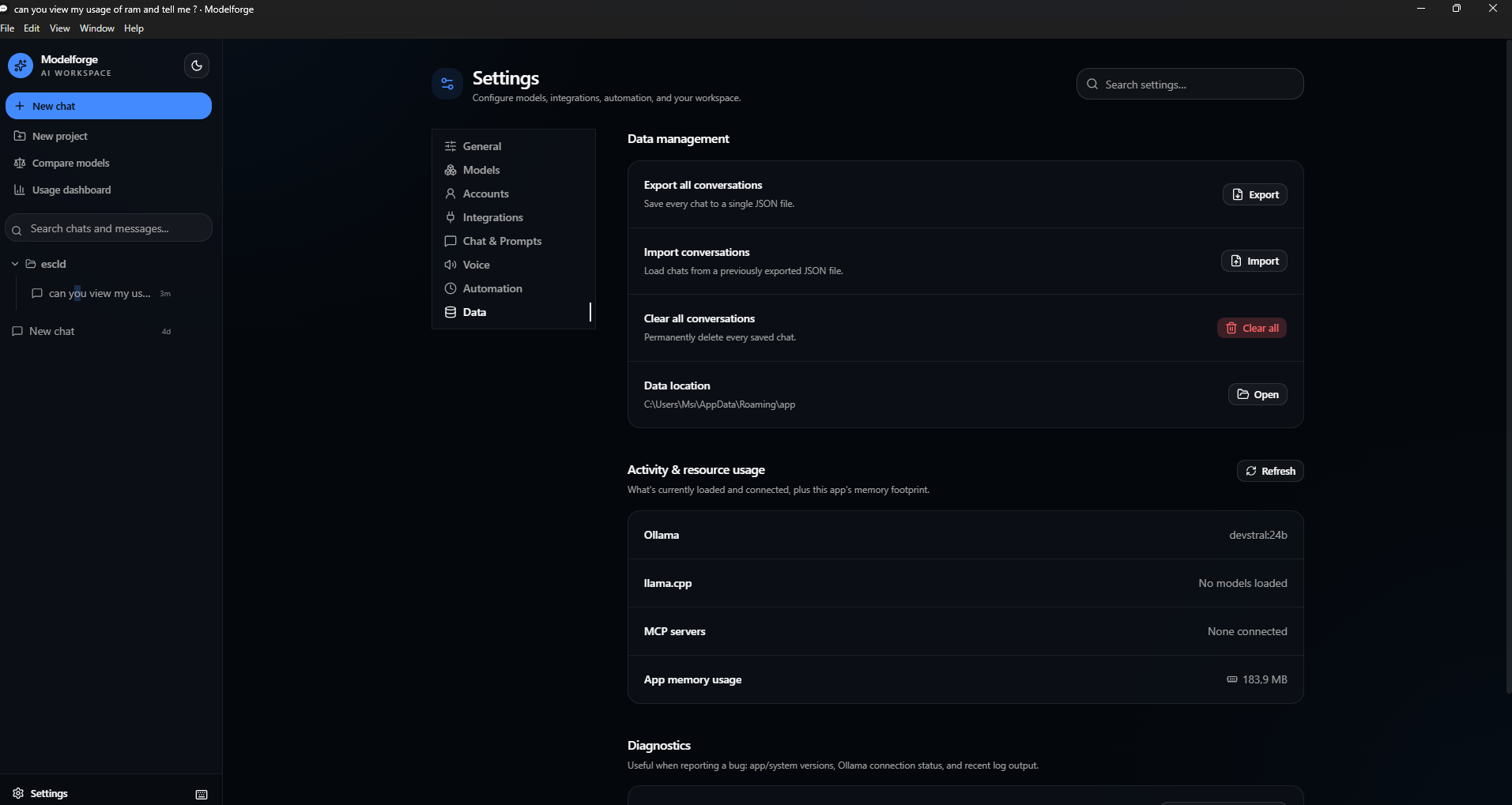1512x805 pixels.
Task: Click the data path C:\Users\Msi\AppData\Roaming\app
Action: [719, 404]
